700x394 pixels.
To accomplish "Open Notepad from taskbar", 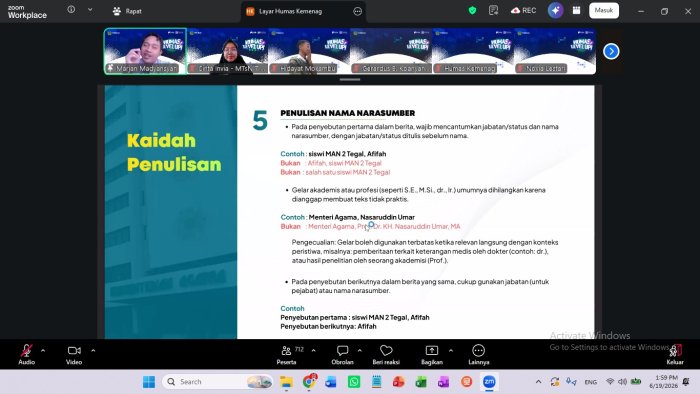I will tap(376, 382).
